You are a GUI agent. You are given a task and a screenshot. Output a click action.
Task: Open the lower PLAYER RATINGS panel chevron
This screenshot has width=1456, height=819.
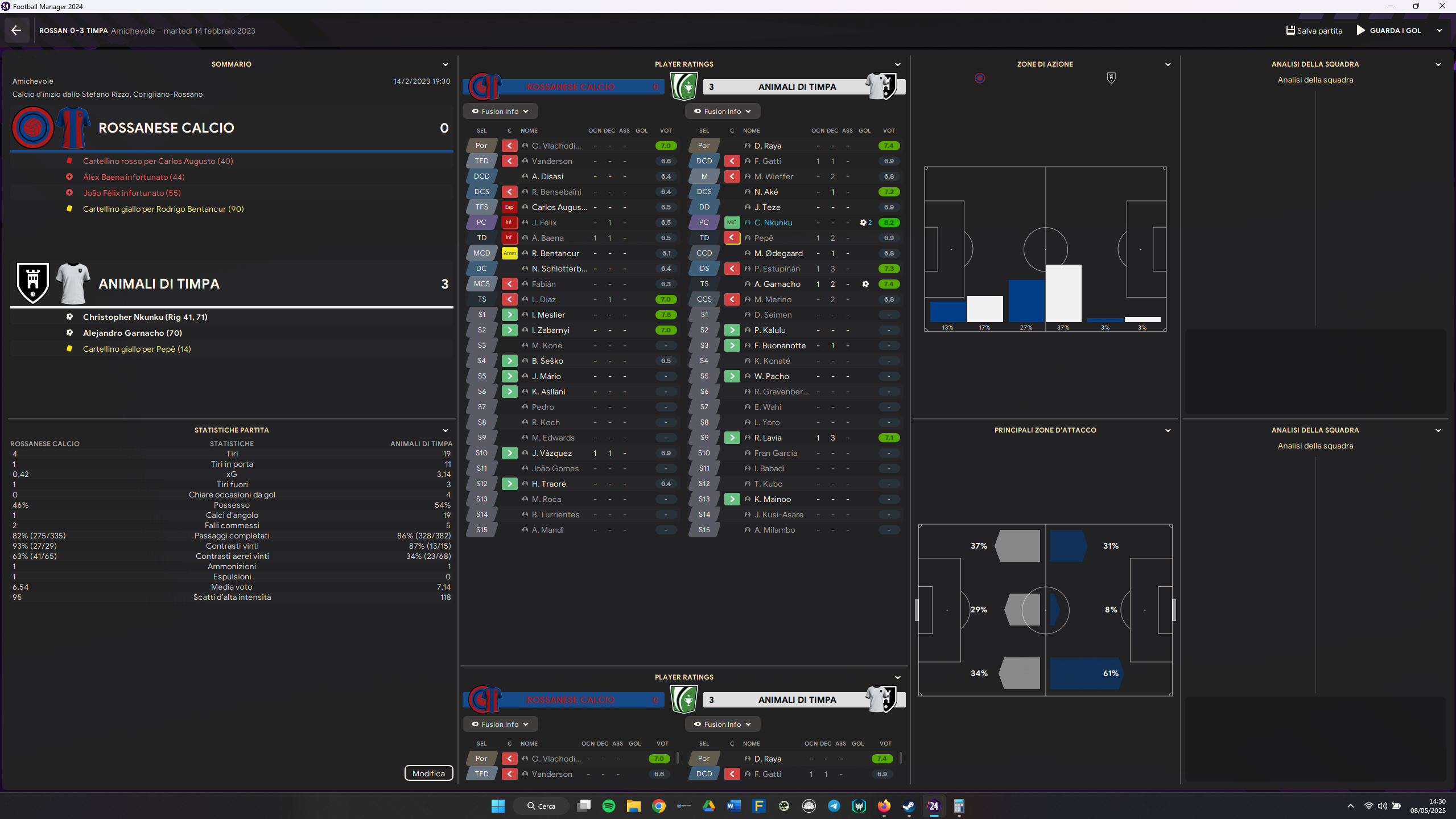click(898, 677)
